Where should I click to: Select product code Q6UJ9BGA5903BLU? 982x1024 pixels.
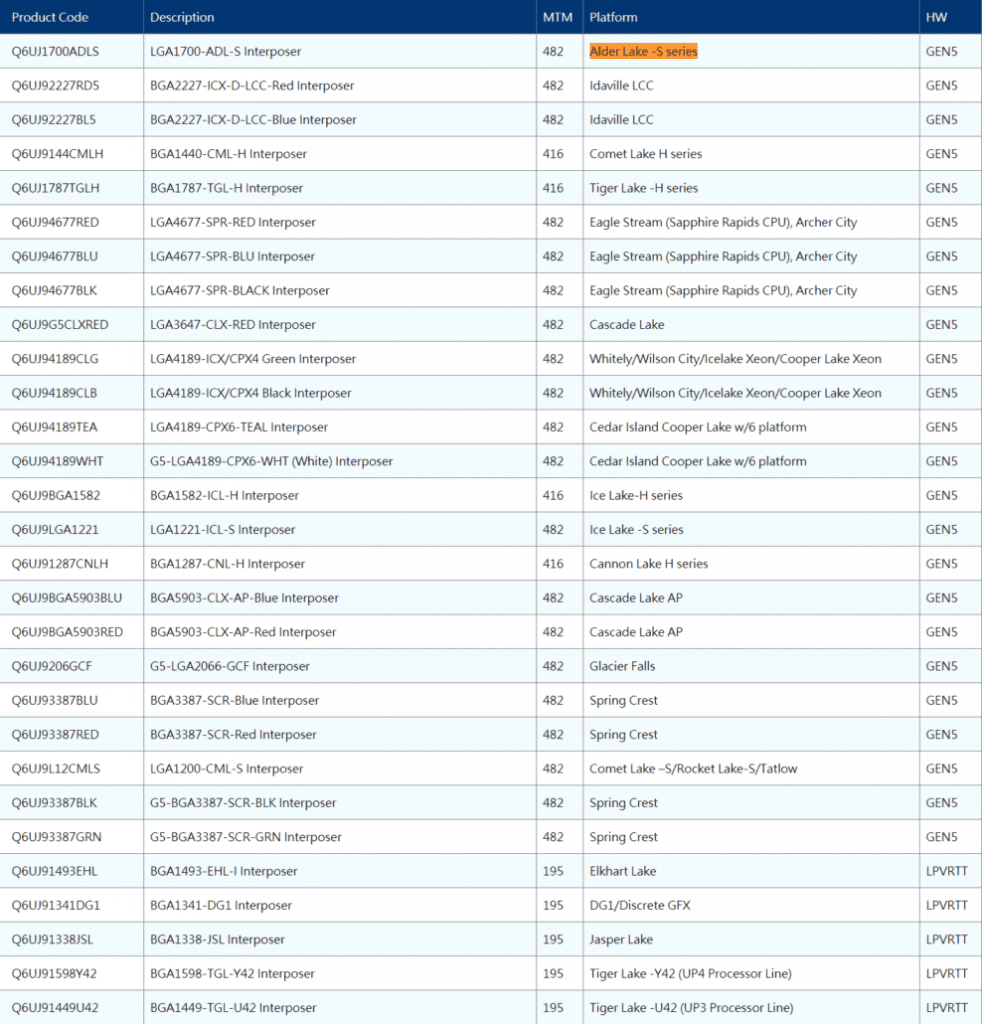[67, 598]
